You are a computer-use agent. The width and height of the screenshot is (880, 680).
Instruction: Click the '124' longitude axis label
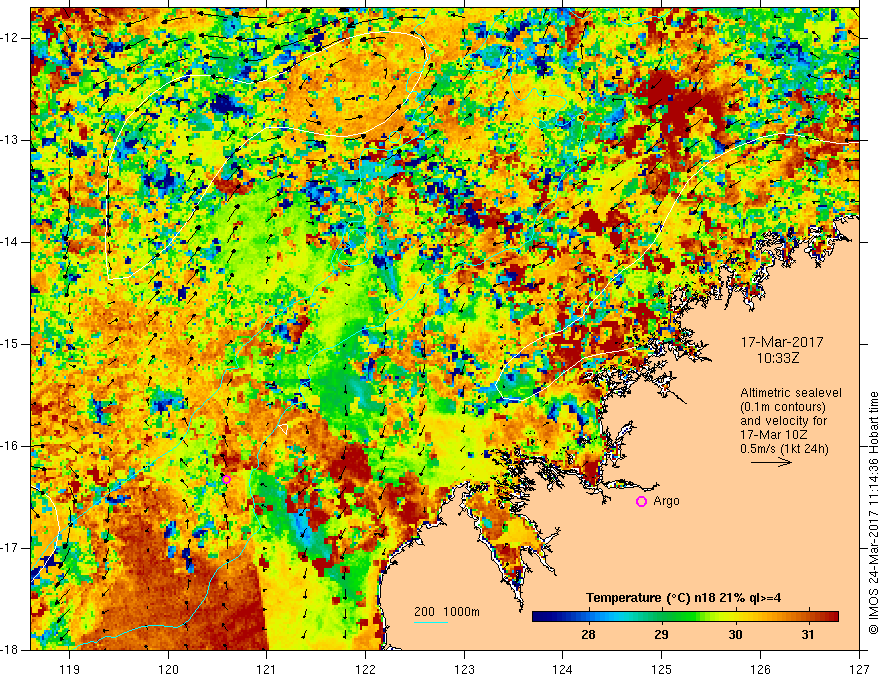pos(563,669)
